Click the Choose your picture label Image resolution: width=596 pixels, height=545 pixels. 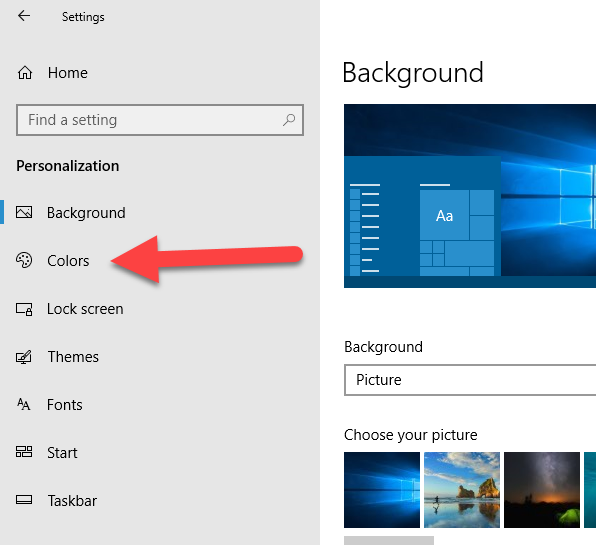tap(411, 435)
